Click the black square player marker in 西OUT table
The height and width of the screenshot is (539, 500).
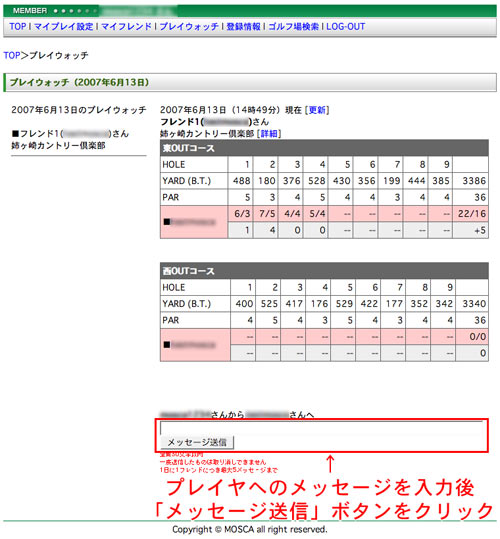coord(167,344)
